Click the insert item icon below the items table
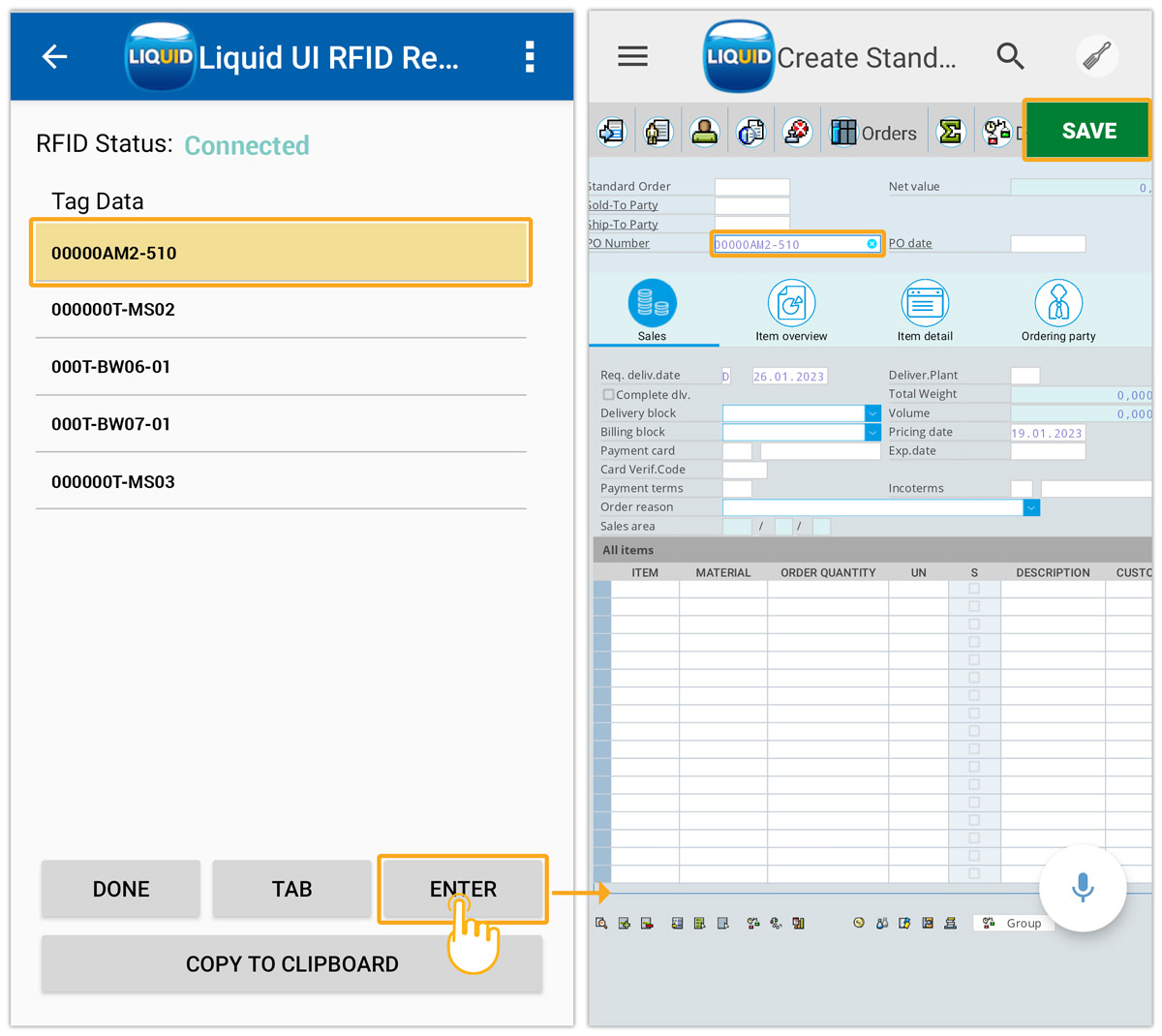 pos(623,923)
